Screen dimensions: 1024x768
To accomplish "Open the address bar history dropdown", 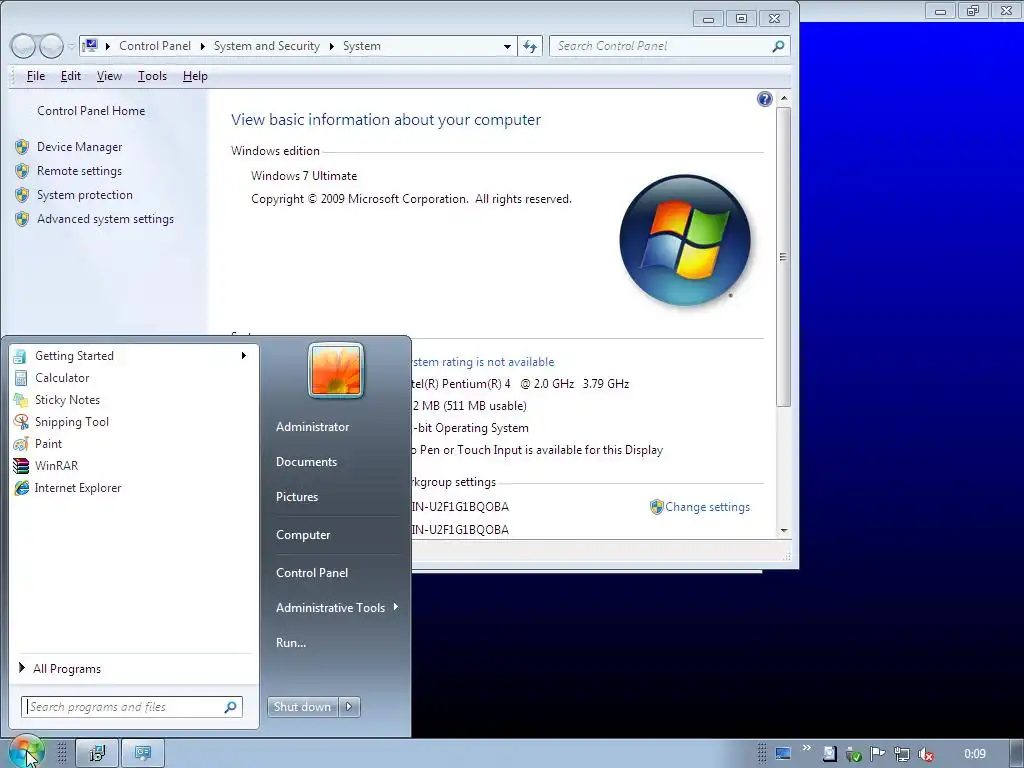I will coord(507,46).
